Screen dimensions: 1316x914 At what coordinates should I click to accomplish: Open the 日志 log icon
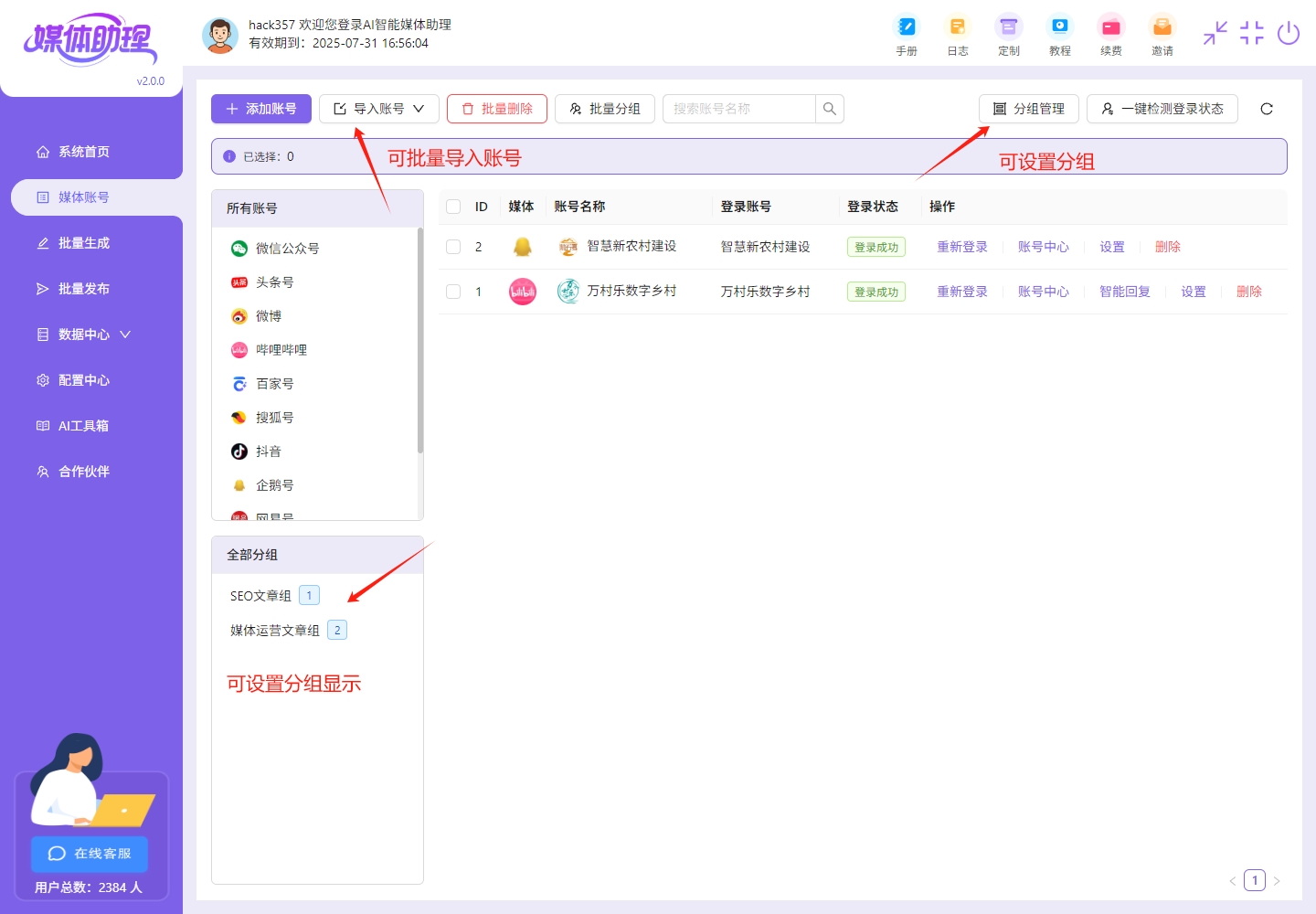958,35
